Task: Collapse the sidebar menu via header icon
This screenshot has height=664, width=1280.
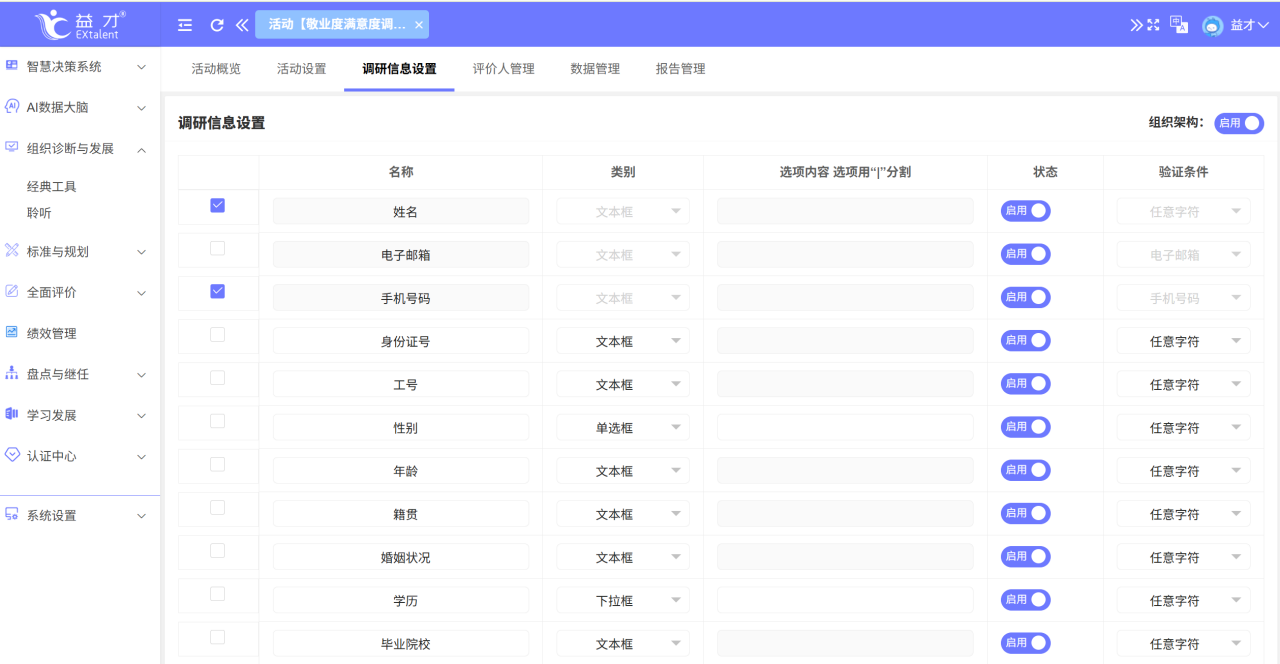Action: point(185,25)
